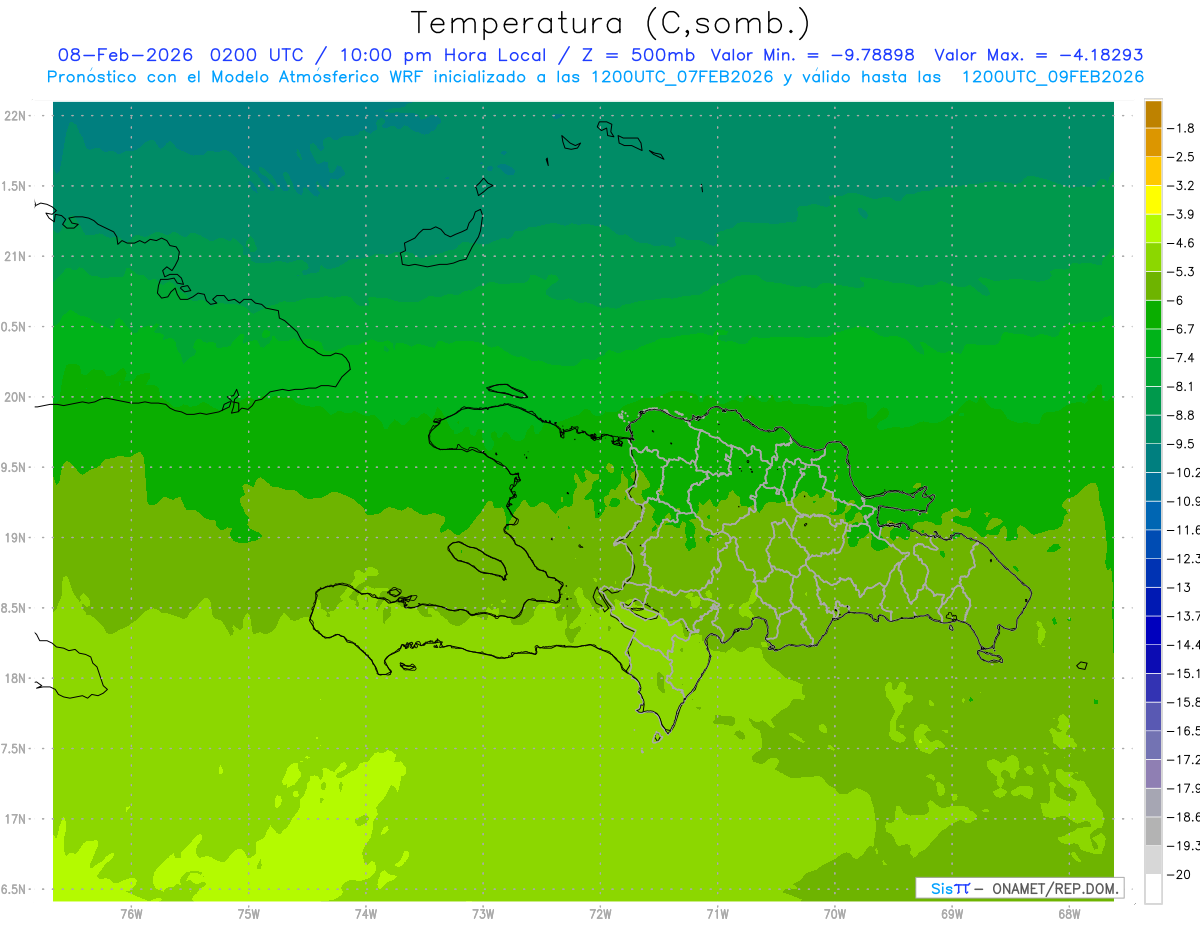Click the '7.5N' latitude axis label

coord(15,749)
